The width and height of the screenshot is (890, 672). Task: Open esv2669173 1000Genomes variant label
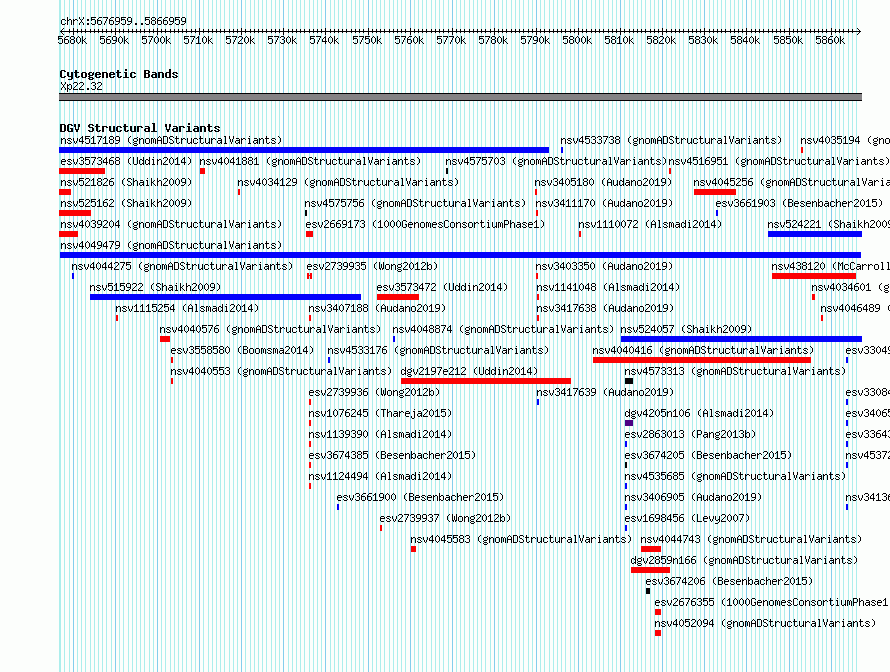(x=425, y=224)
